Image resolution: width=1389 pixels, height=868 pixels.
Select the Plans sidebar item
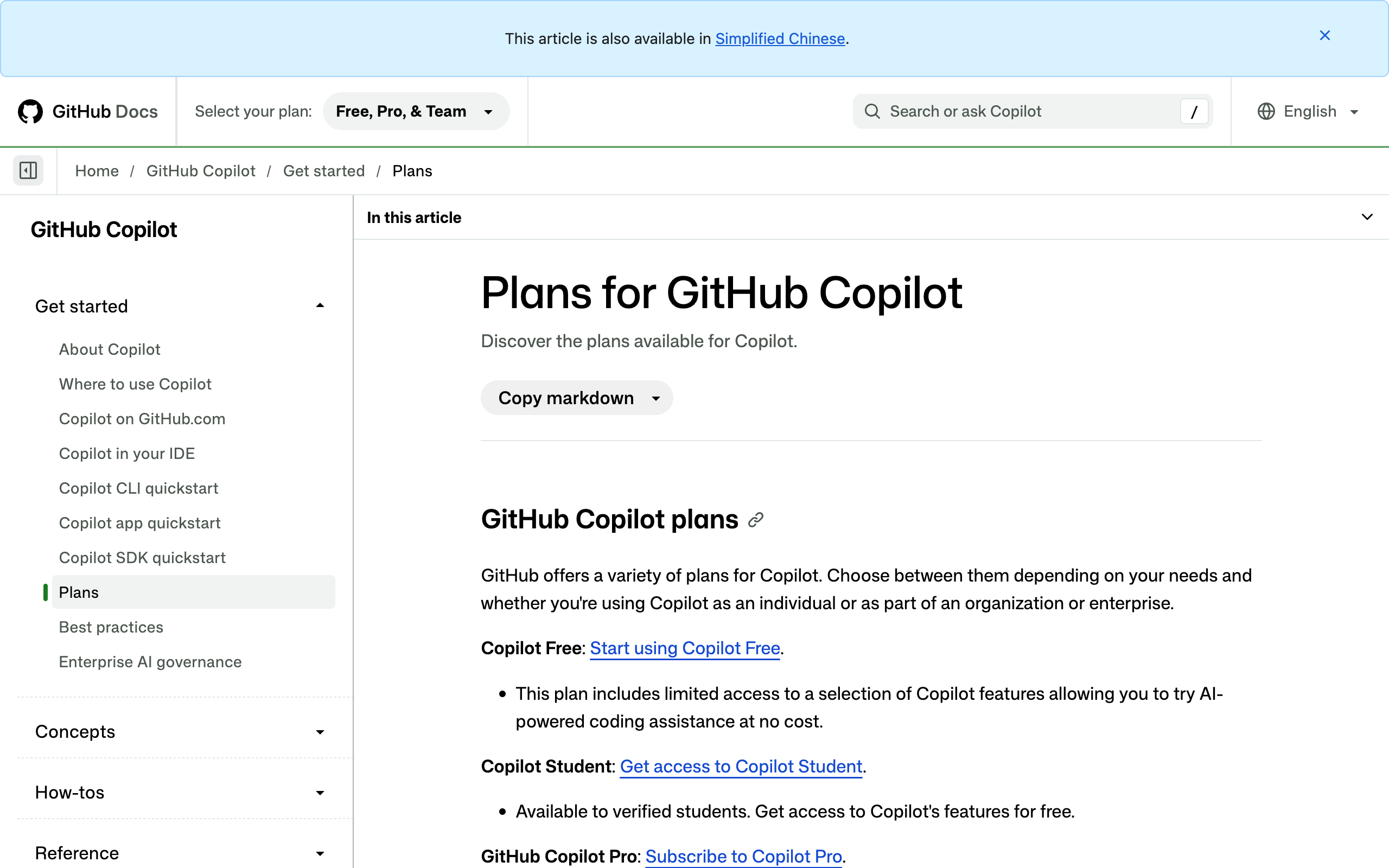(193, 592)
